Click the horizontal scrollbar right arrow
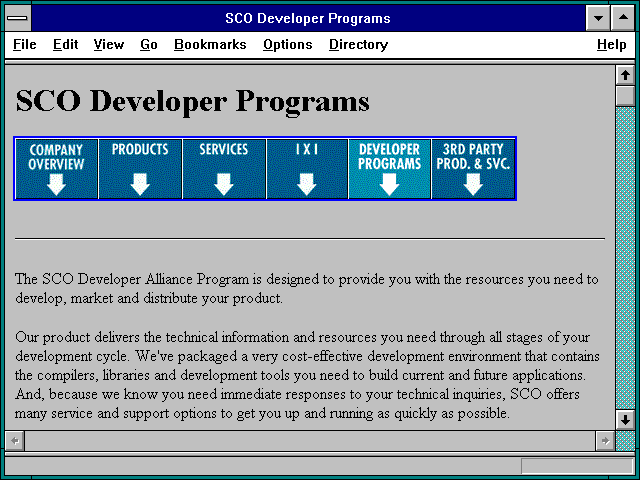Viewport: 640px width, 480px height. tap(605, 440)
